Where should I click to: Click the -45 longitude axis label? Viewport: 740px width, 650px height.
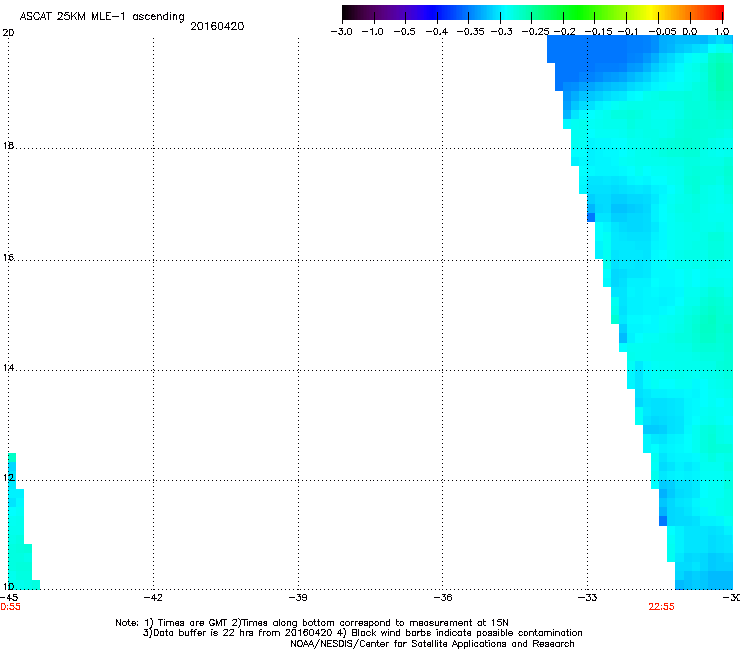(9, 598)
